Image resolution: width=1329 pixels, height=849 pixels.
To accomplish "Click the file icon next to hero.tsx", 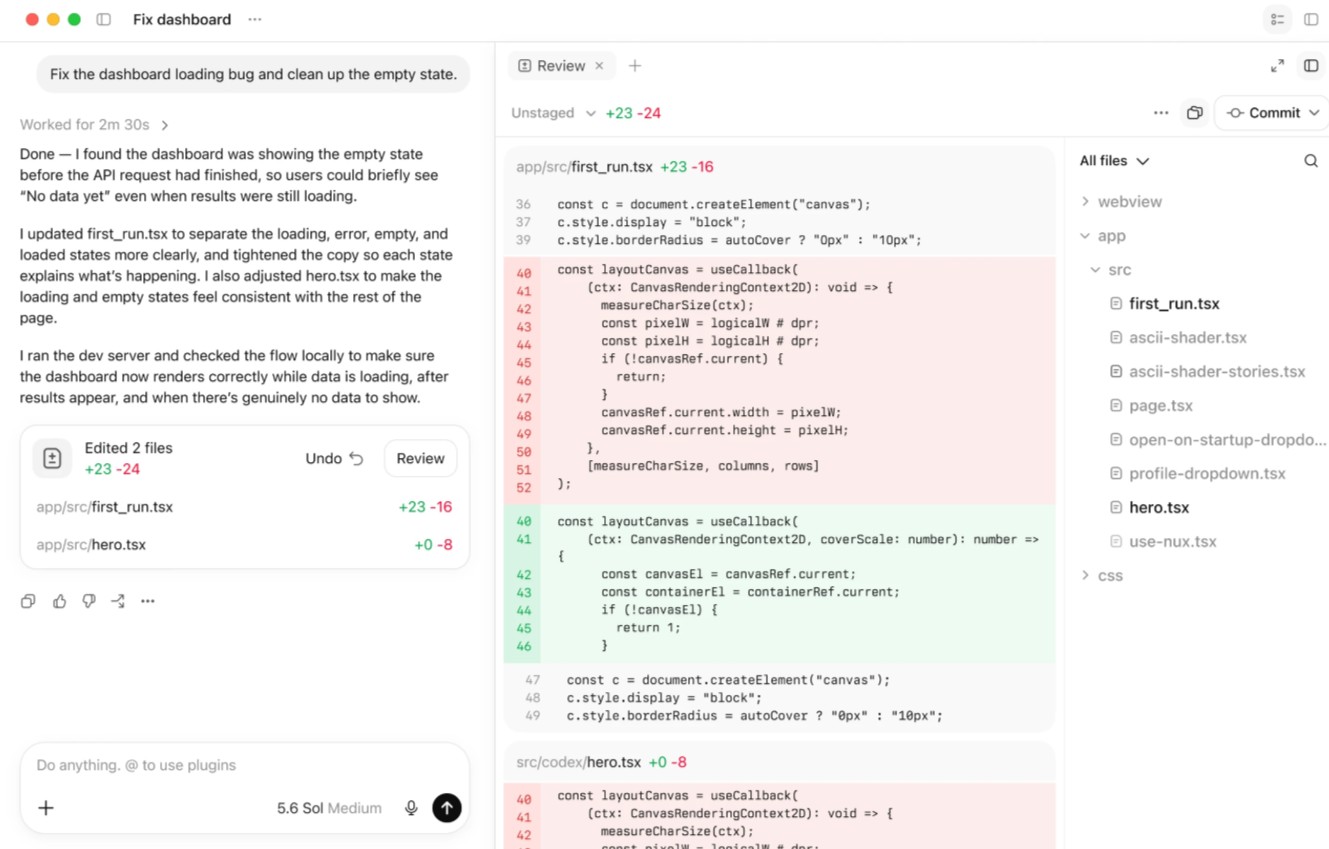I will [1116, 508].
